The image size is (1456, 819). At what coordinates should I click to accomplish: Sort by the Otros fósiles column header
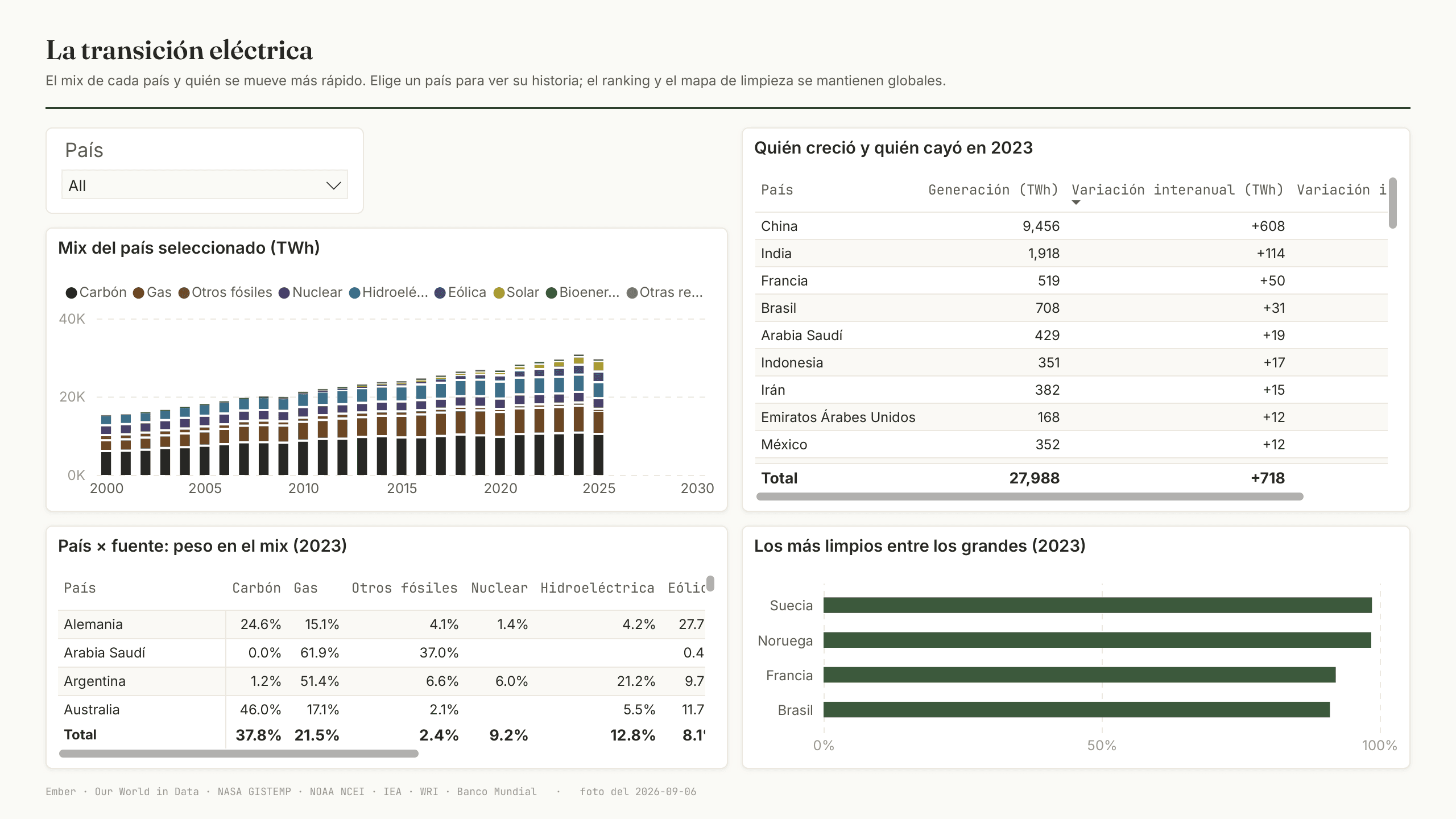pos(404,588)
